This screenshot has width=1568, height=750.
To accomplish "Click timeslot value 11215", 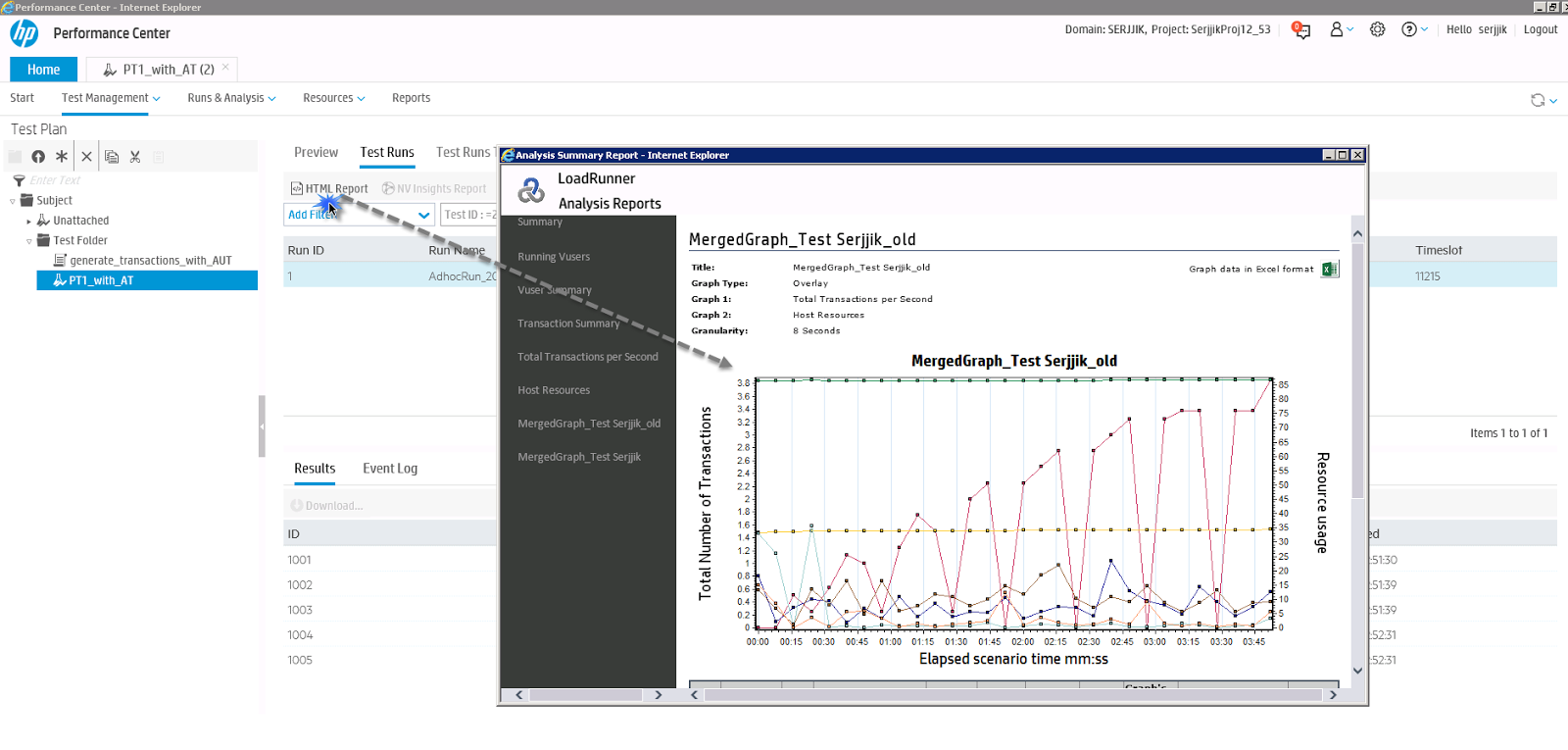I will (1428, 276).
